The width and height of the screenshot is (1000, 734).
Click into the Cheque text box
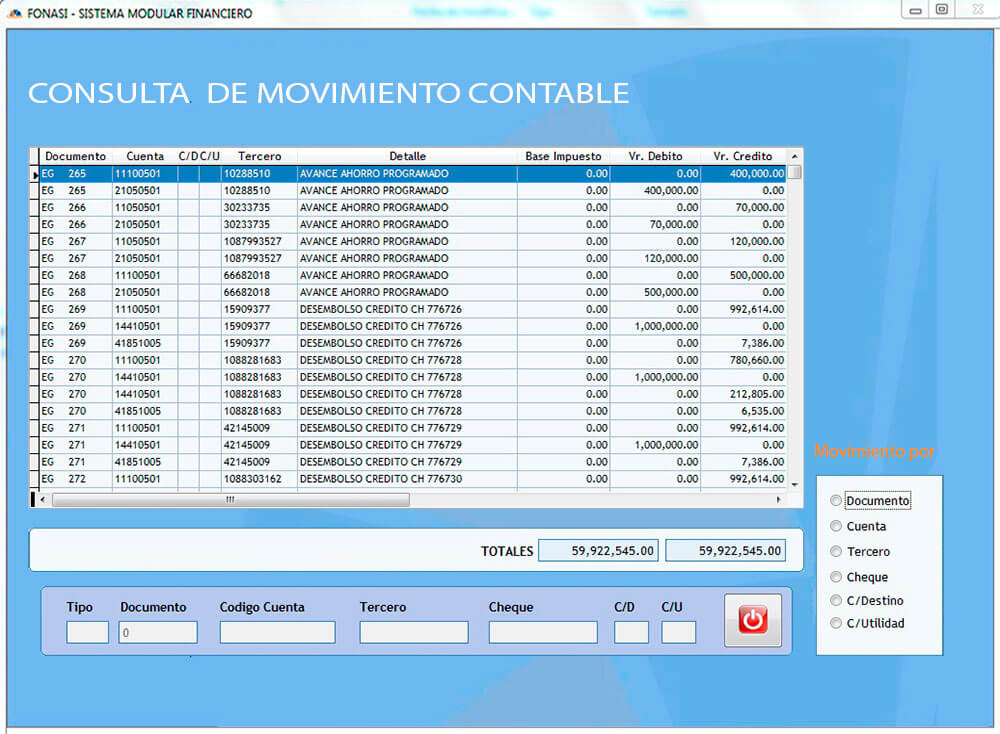[542, 632]
